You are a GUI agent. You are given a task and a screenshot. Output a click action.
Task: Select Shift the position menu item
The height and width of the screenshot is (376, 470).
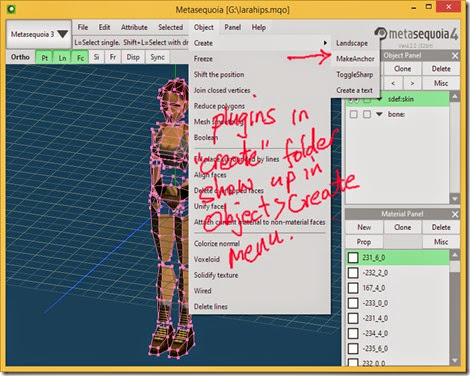pos(260,74)
